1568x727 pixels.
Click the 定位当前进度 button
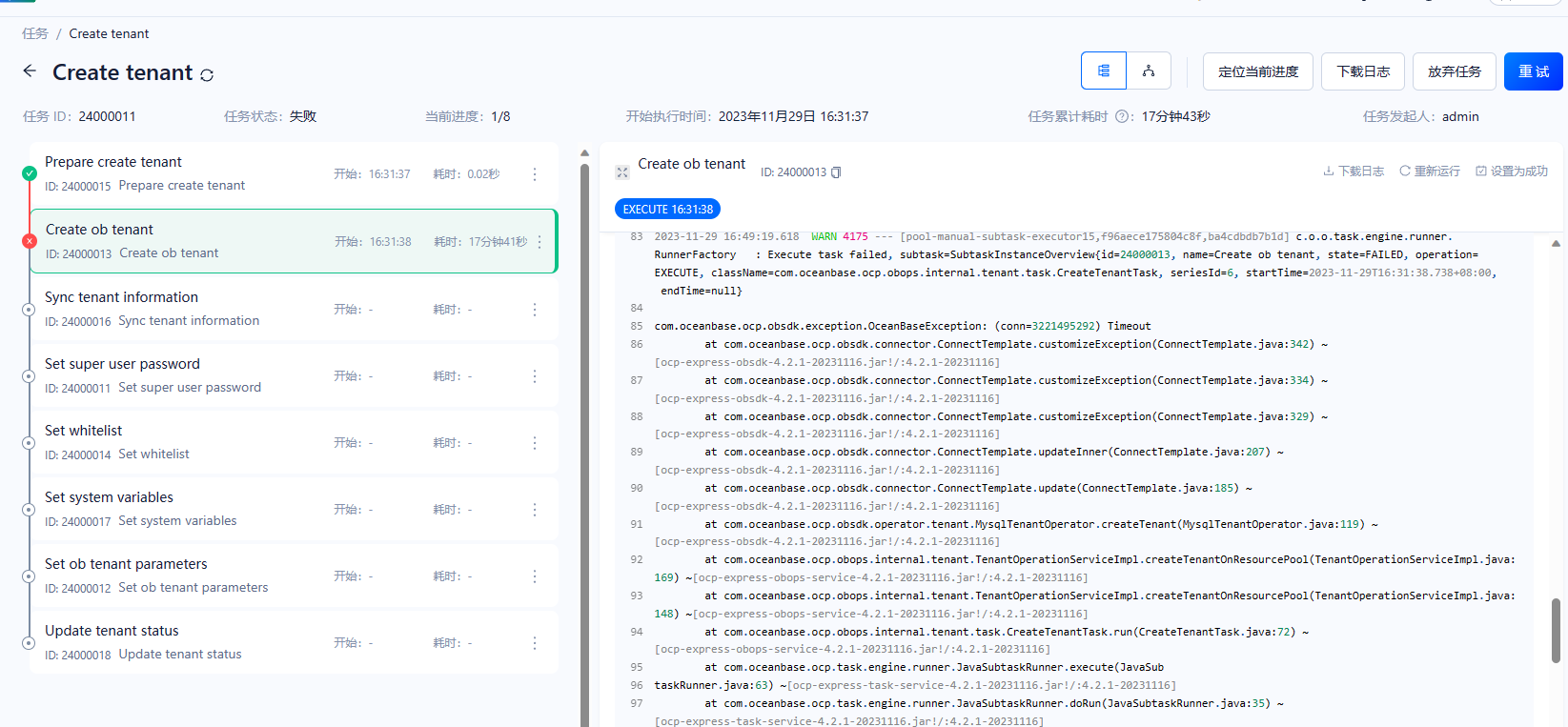pos(1258,71)
